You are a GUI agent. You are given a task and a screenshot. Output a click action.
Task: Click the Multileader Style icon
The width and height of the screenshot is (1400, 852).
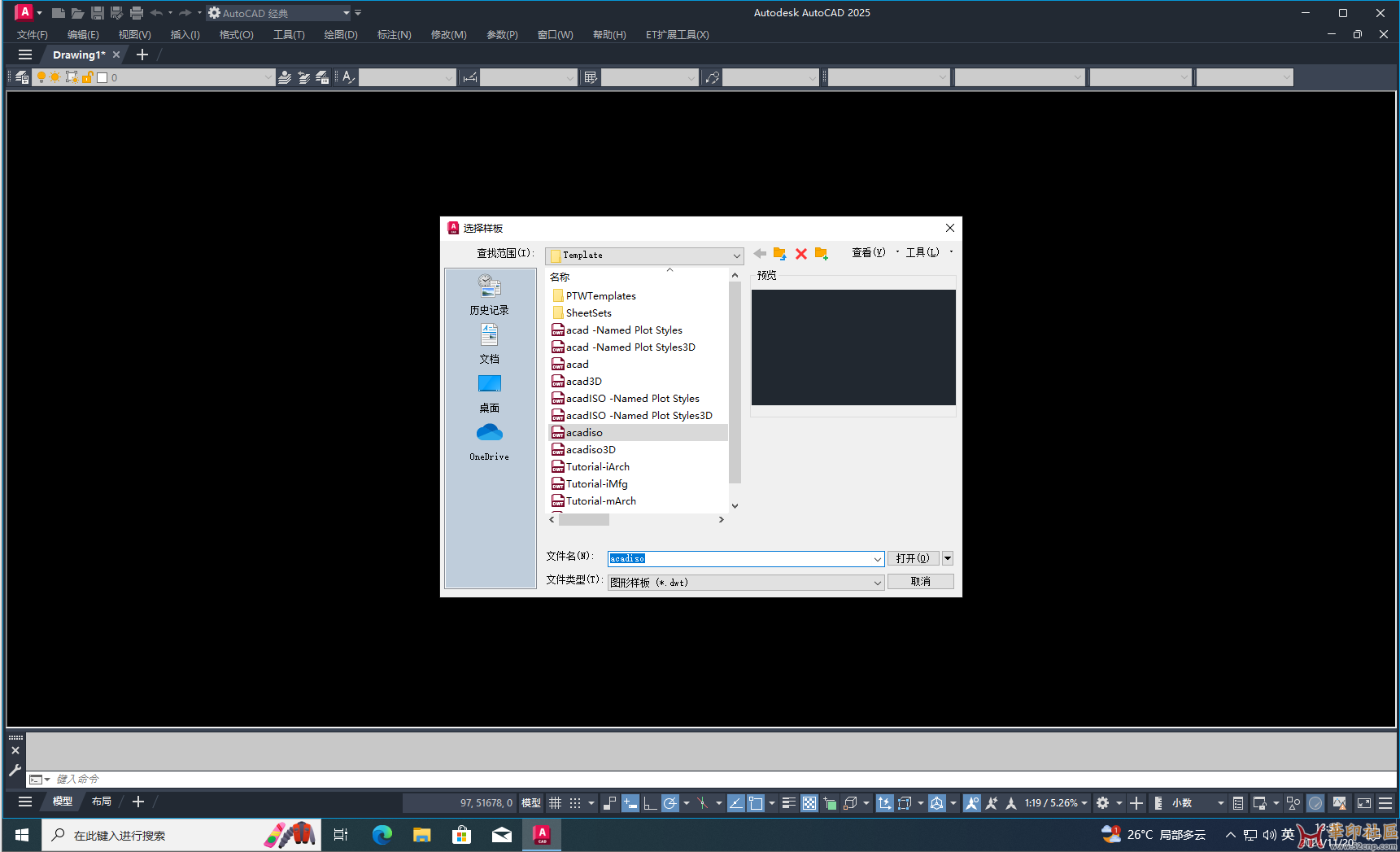tap(713, 77)
